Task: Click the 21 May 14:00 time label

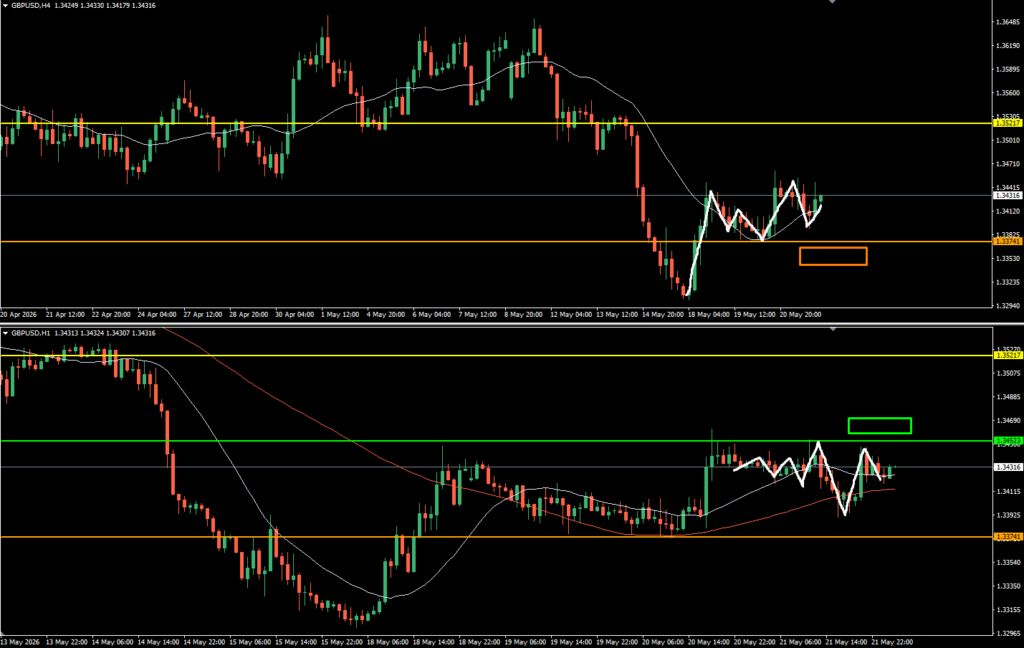Action: point(846,642)
